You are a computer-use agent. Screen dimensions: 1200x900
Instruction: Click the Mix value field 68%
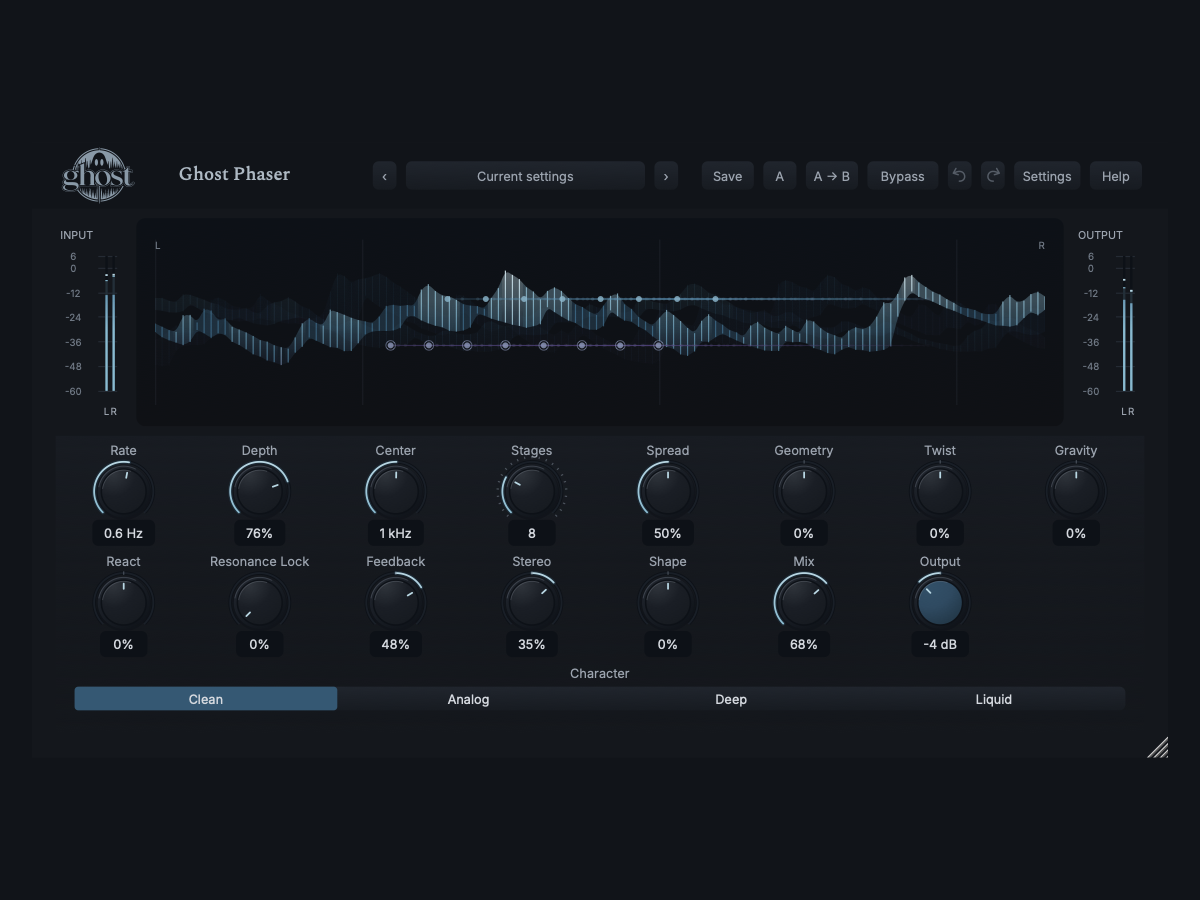coord(803,644)
